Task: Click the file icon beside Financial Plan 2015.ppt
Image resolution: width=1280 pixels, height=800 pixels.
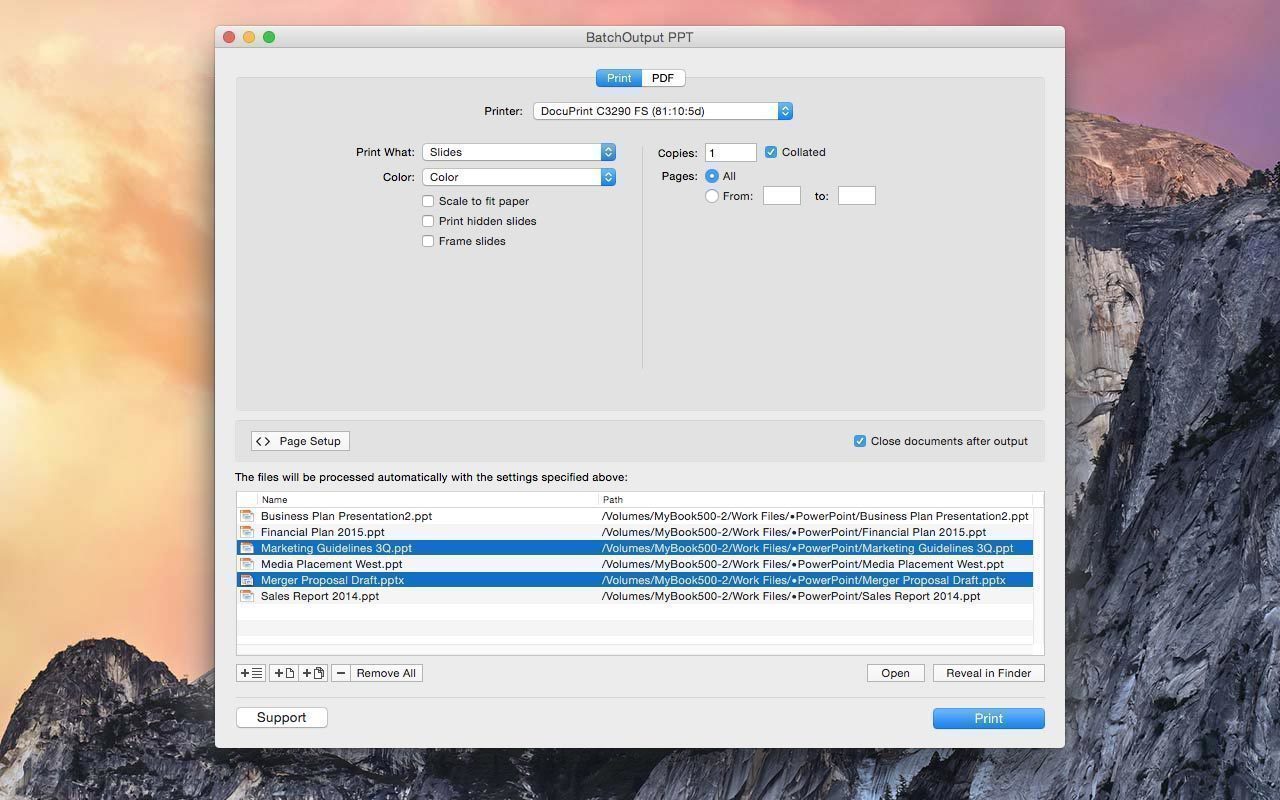Action: tap(247, 532)
